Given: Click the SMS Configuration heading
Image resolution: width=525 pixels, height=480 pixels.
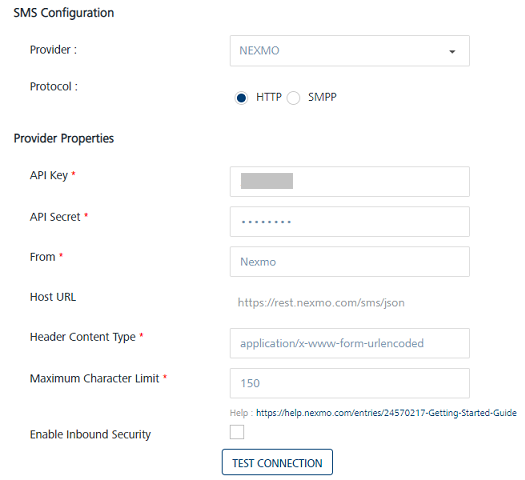Looking at the screenshot, I should (x=64, y=13).
